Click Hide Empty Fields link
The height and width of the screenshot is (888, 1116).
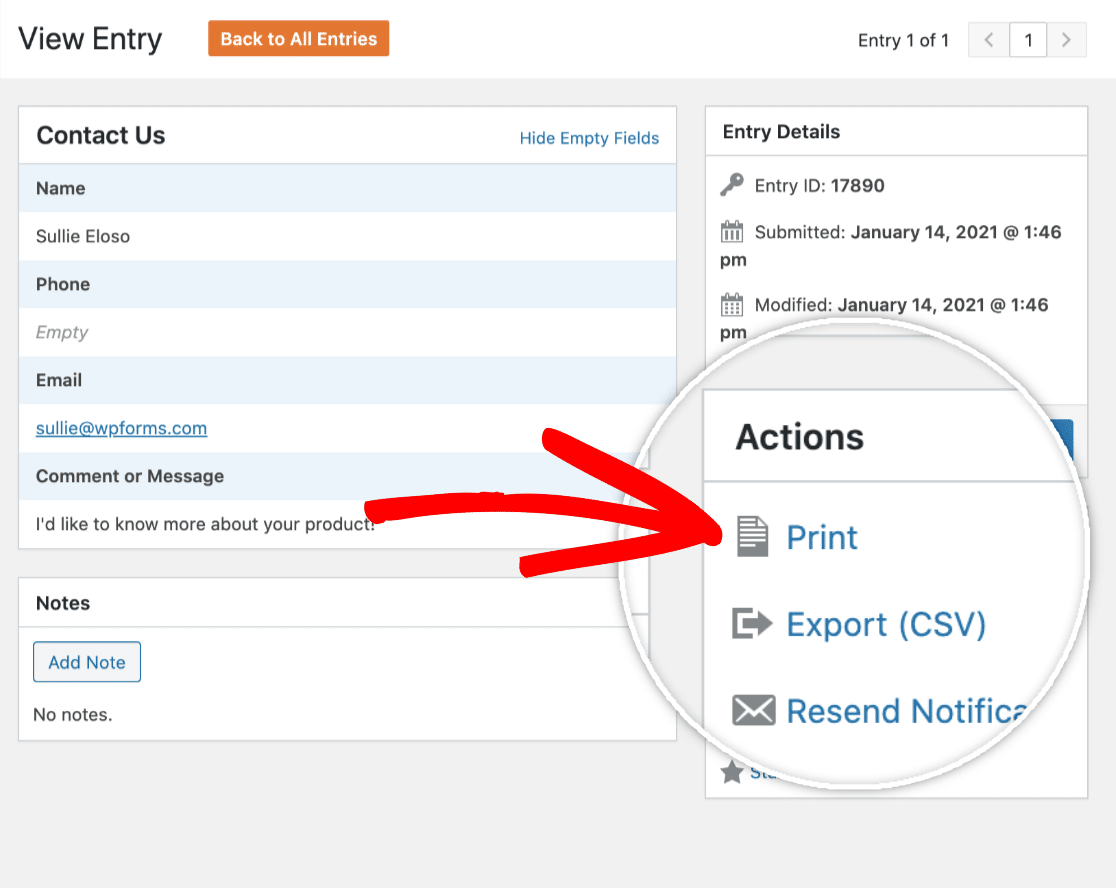(x=589, y=138)
